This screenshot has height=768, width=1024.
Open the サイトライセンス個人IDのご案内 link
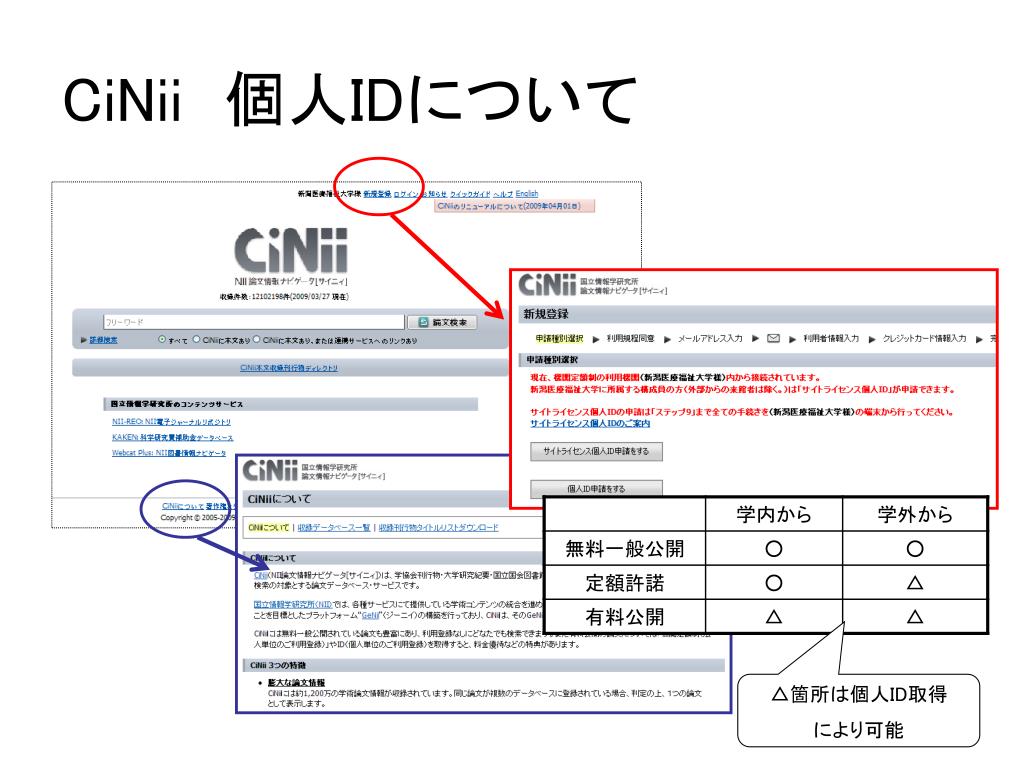pyautogui.click(x=590, y=423)
